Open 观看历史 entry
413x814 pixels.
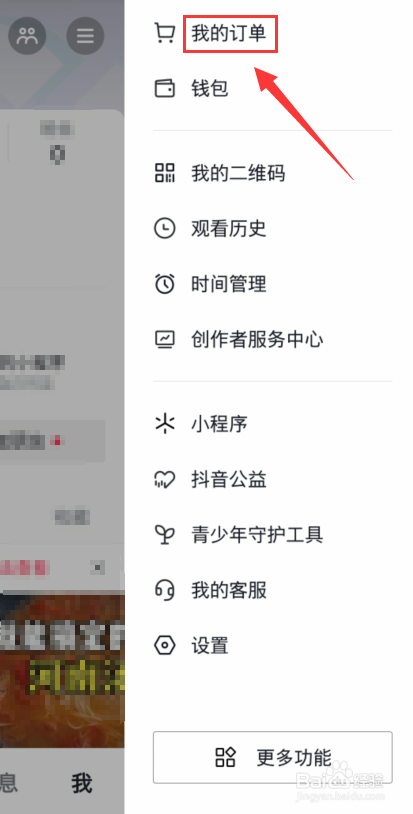click(229, 228)
